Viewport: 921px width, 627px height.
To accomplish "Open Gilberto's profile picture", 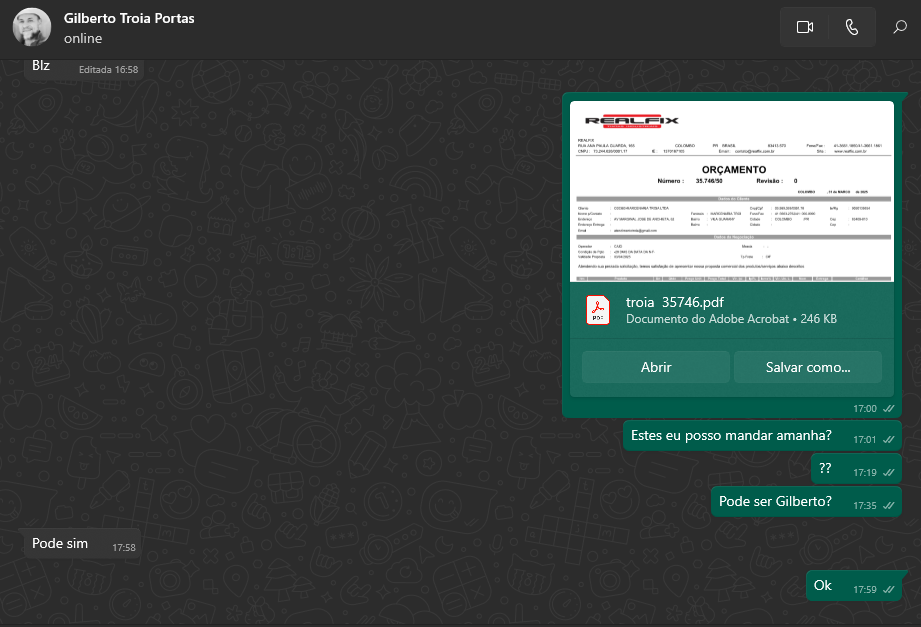I will [31, 28].
